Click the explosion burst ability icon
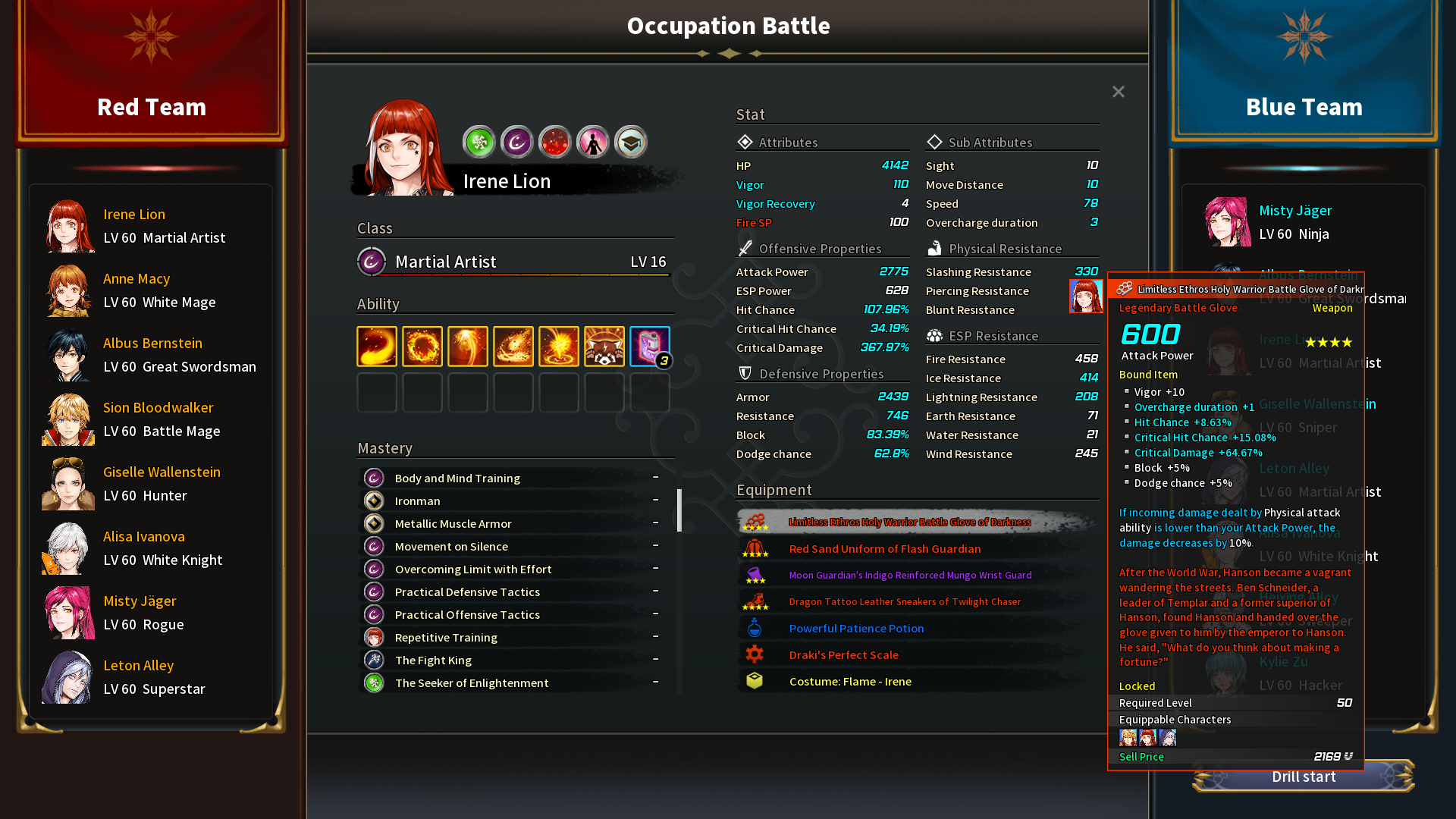Image resolution: width=1456 pixels, height=819 pixels. 559,347
